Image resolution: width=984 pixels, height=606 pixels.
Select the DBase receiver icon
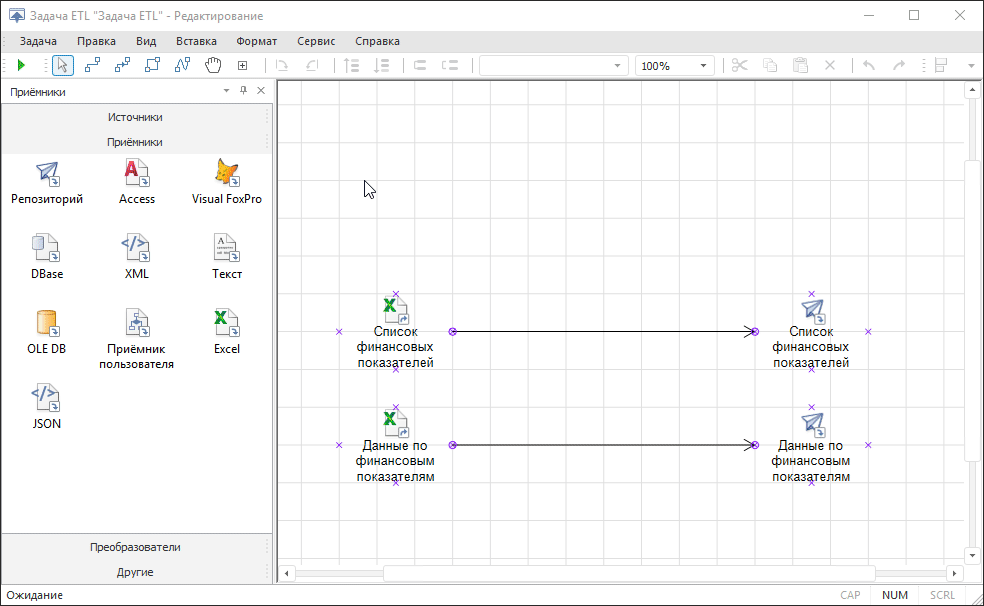46,248
